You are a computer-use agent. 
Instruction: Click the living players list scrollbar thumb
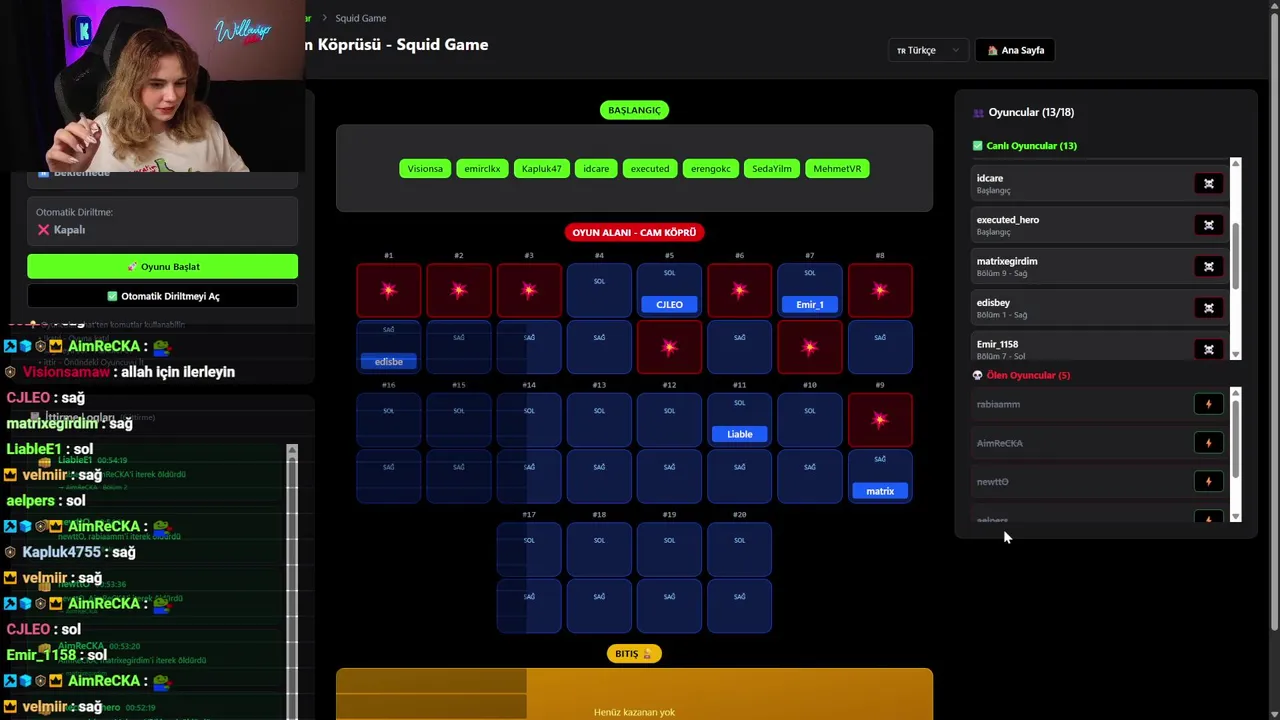click(1236, 256)
